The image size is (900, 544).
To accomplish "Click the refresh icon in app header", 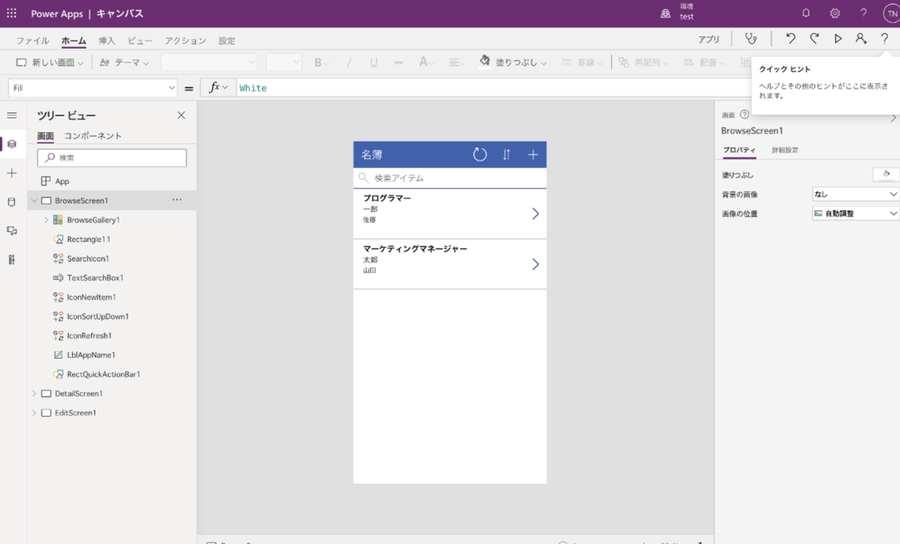I will [x=480, y=154].
